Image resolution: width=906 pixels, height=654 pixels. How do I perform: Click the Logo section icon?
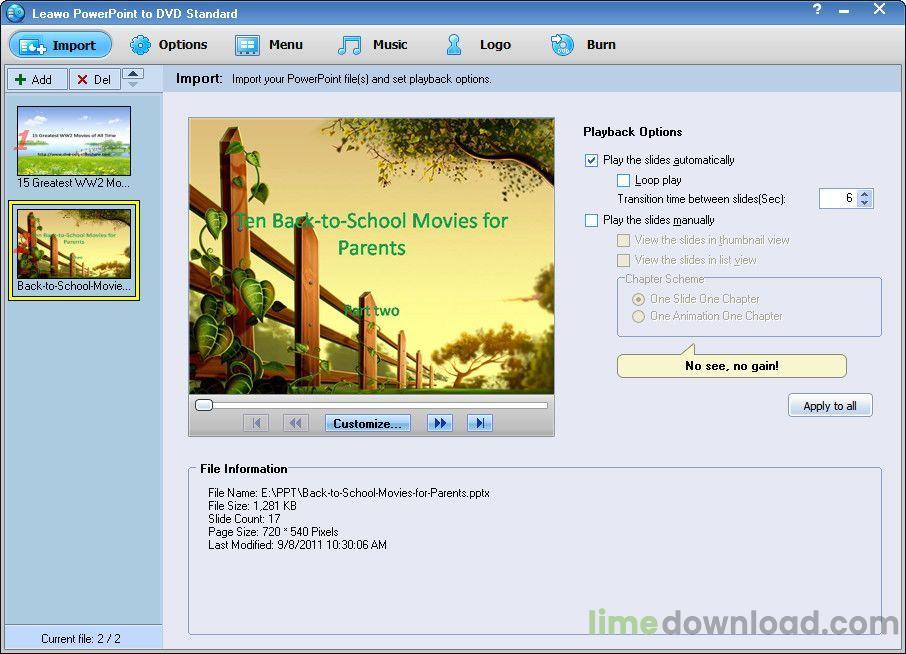[x=456, y=44]
